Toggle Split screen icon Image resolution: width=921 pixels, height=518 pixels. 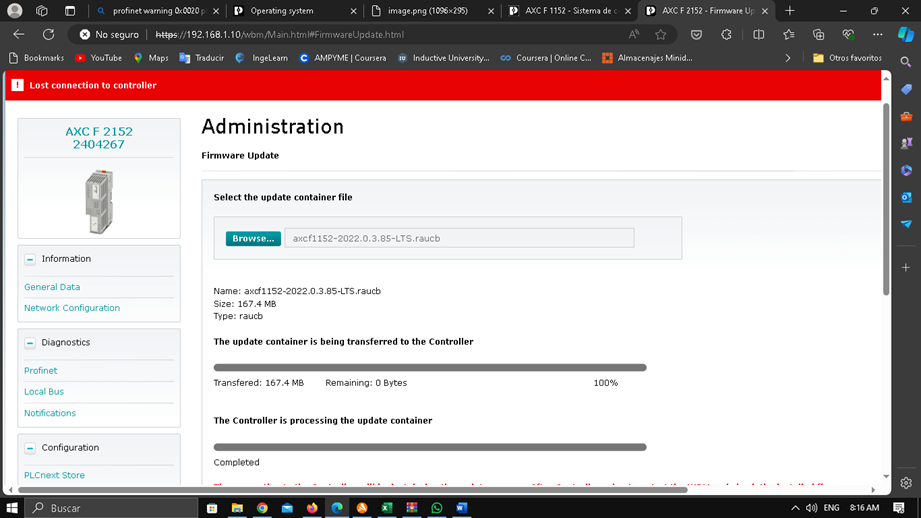758,35
